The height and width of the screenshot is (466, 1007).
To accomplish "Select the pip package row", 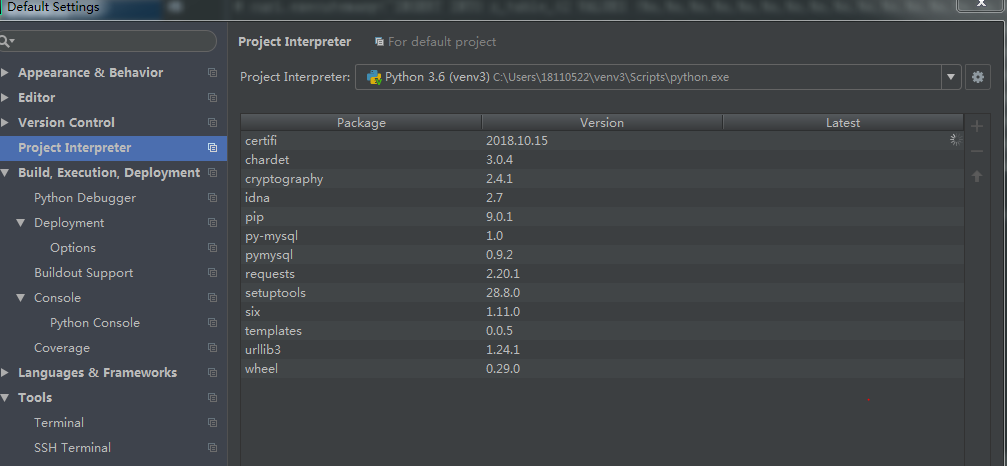I will [602, 217].
